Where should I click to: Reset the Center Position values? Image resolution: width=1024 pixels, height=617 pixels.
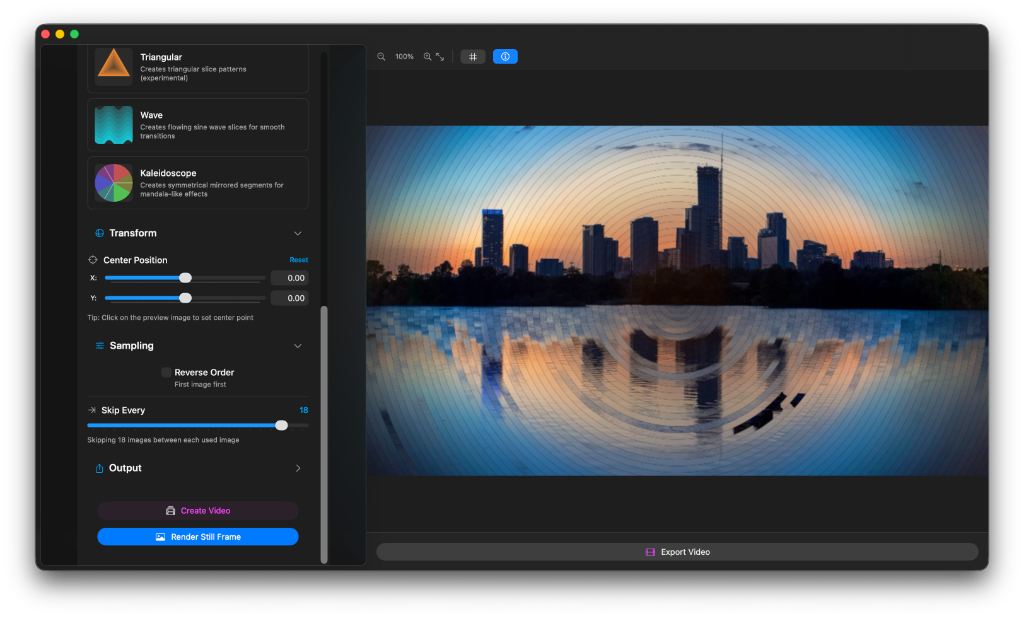298,260
